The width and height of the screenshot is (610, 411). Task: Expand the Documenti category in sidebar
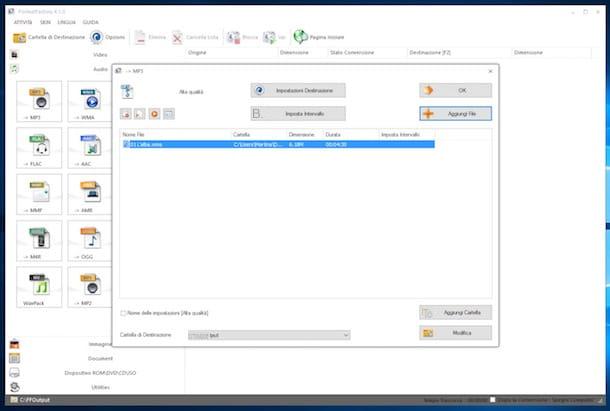tap(100, 358)
